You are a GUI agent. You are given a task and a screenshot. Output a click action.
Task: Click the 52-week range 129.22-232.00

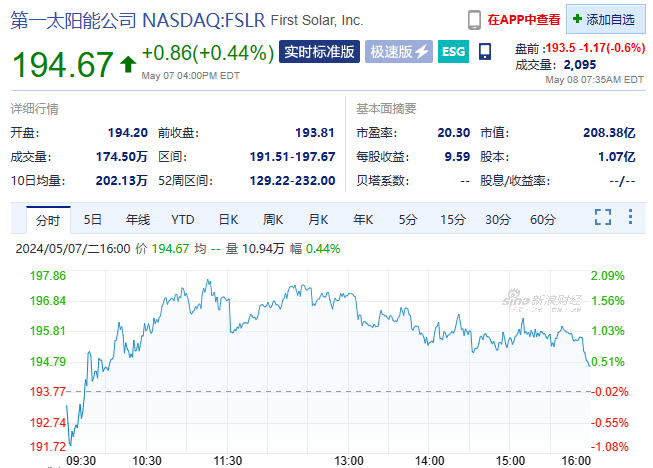pyautogui.click(x=292, y=181)
